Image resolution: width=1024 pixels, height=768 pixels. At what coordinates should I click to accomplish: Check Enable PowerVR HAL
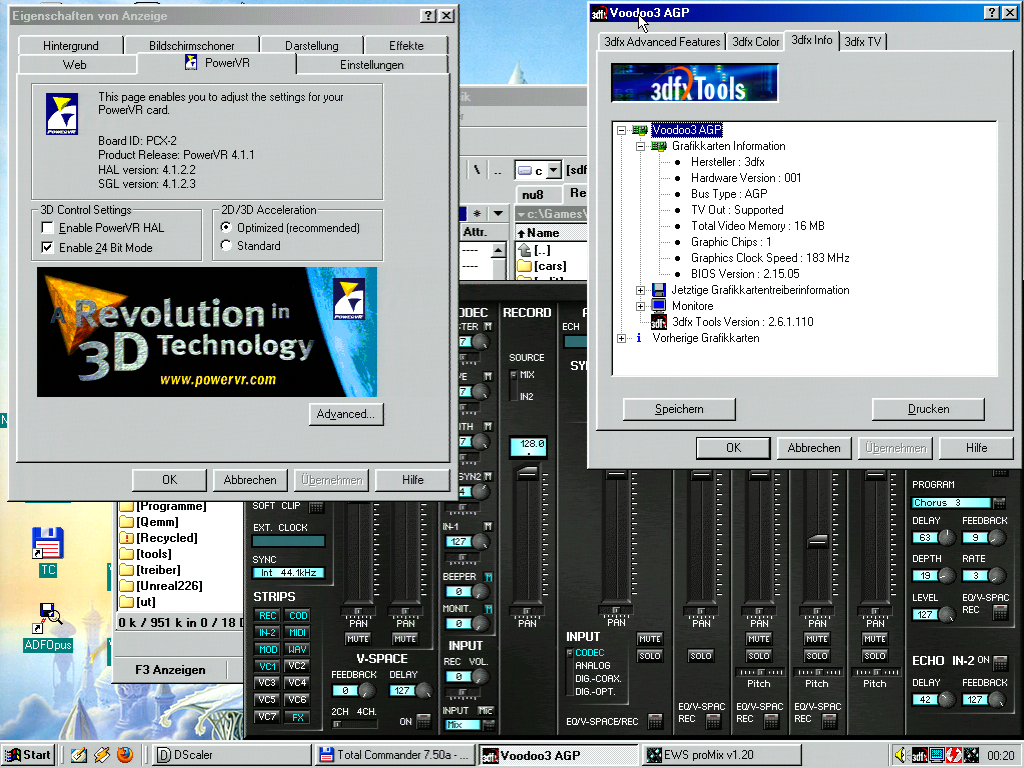point(48,228)
